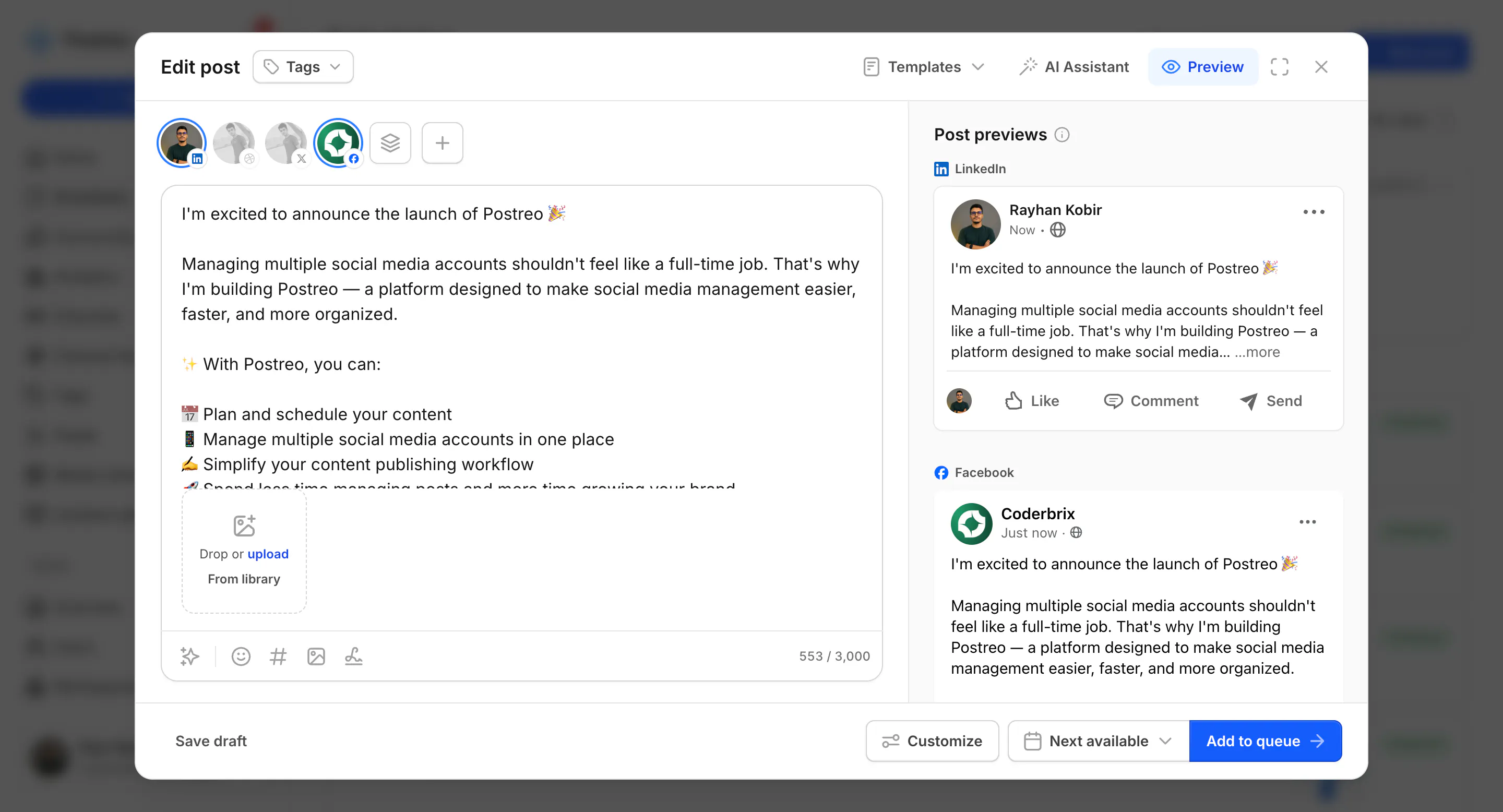
Task: Click the add image dropzone icon
Action: coord(244,526)
